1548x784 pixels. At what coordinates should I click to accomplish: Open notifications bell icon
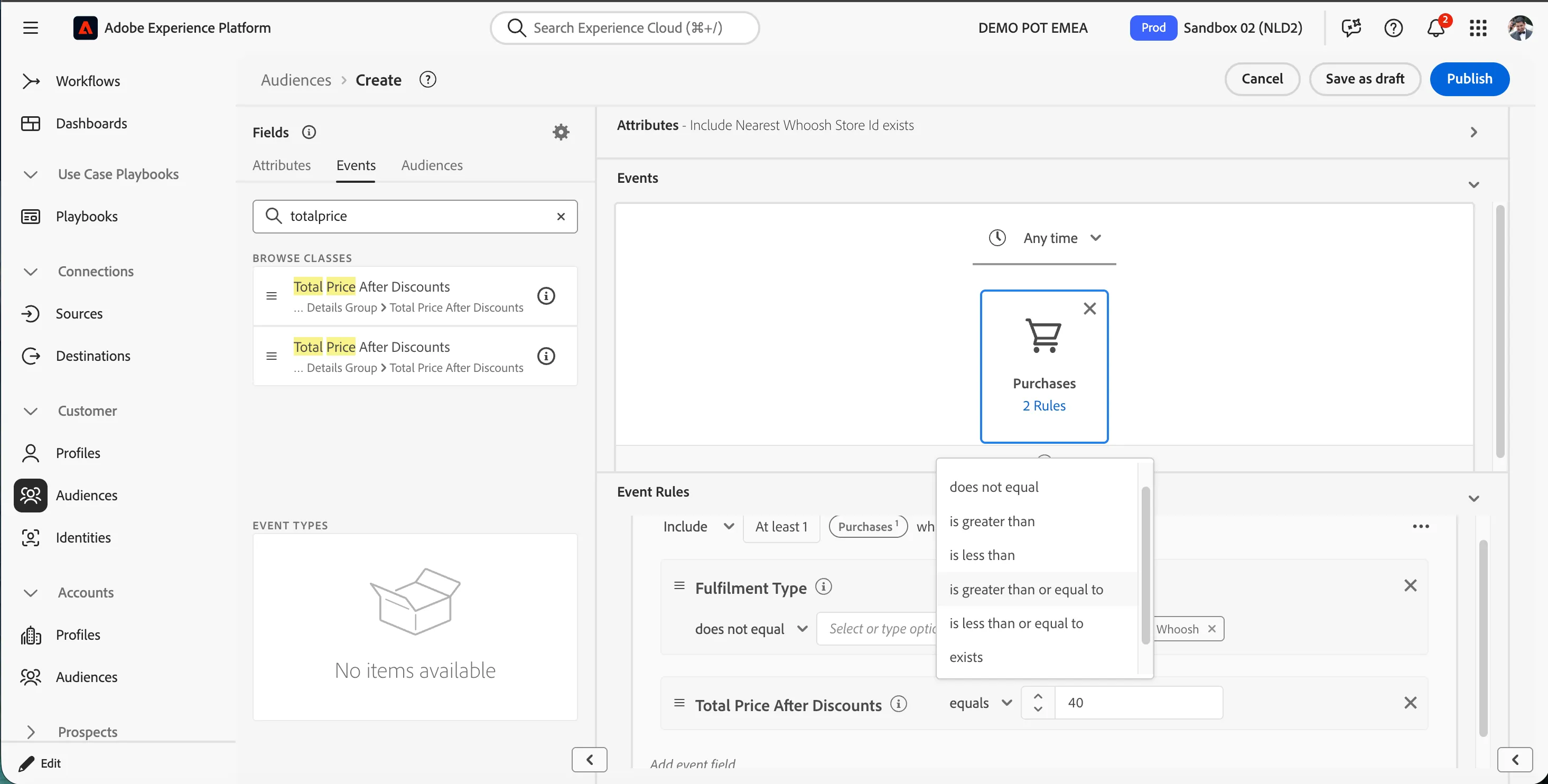pyautogui.click(x=1436, y=27)
